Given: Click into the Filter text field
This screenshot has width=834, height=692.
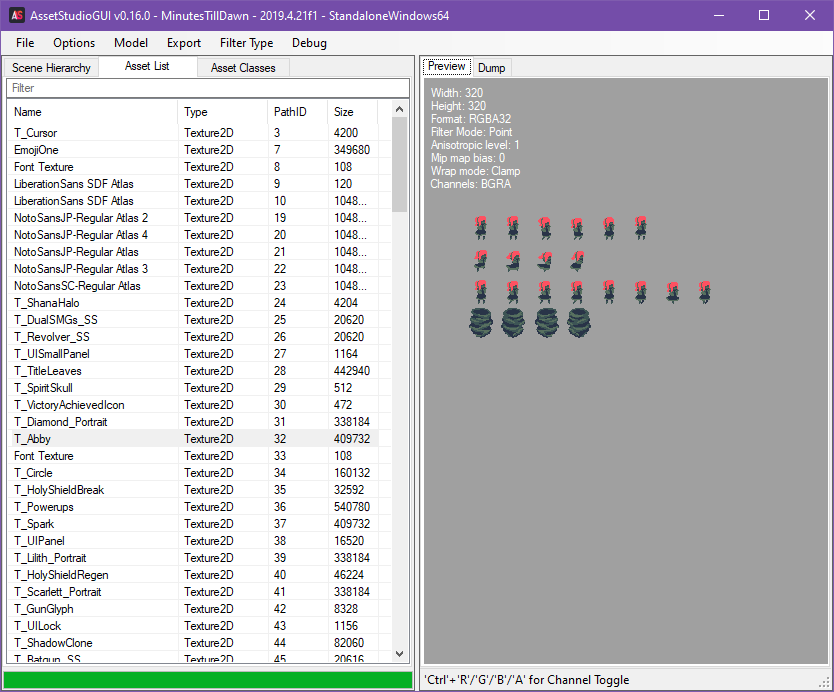Looking at the screenshot, I should (208, 88).
